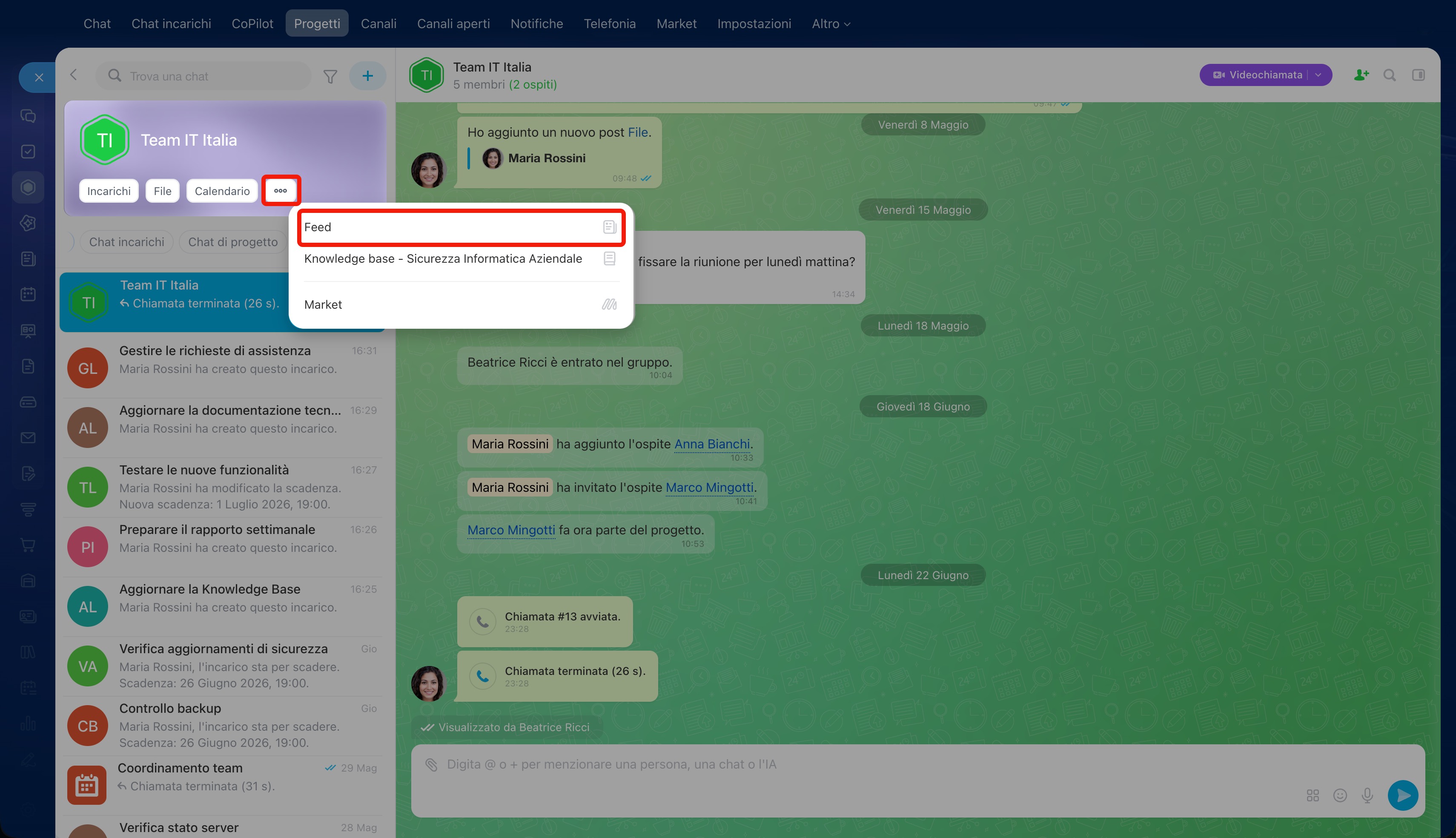Record audio with the microphone icon
The image size is (1456, 838).
coord(1367,795)
